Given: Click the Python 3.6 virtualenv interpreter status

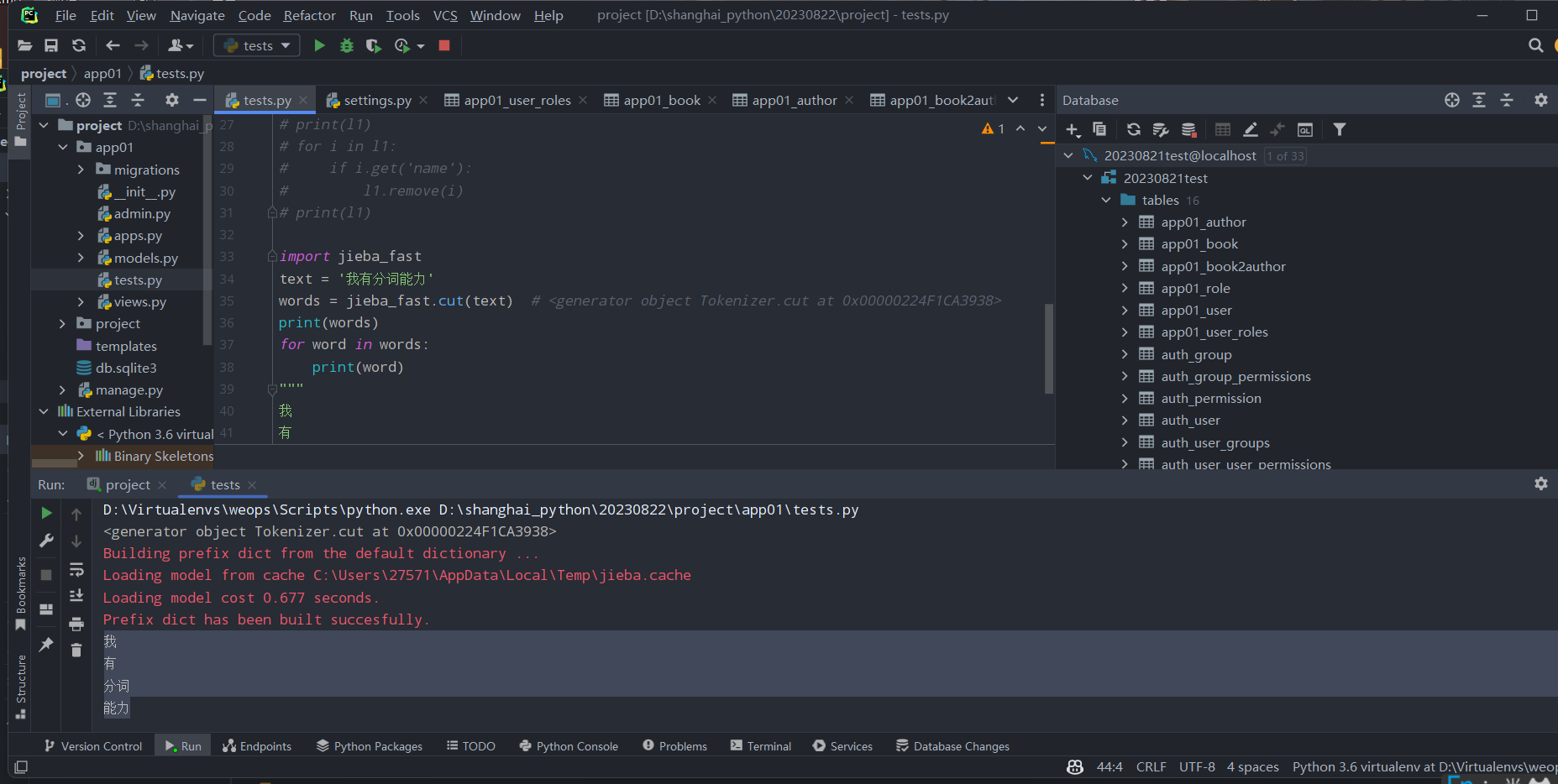Looking at the screenshot, I should 1424,766.
